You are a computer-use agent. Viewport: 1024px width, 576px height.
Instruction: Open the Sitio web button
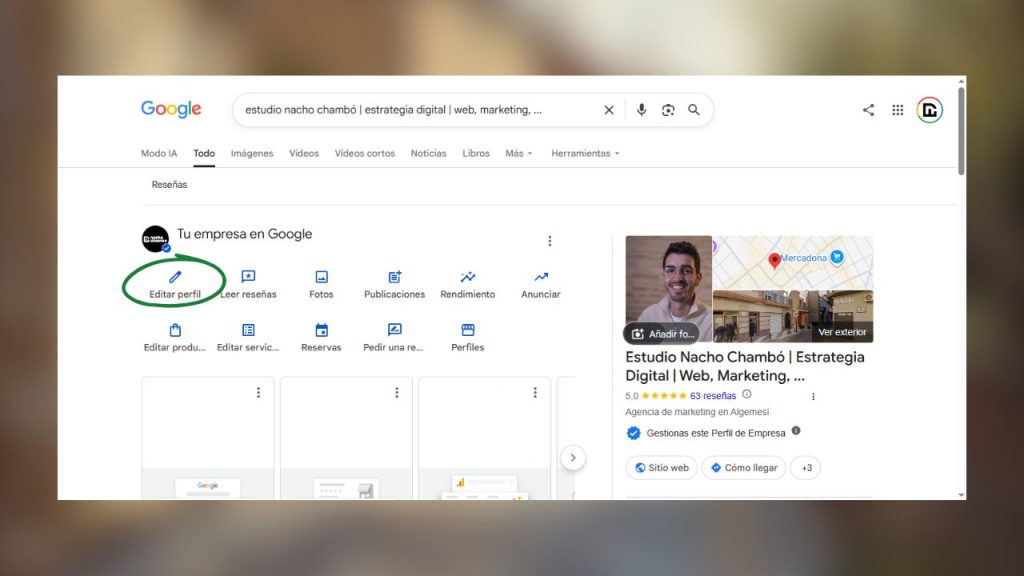(x=662, y=468)
